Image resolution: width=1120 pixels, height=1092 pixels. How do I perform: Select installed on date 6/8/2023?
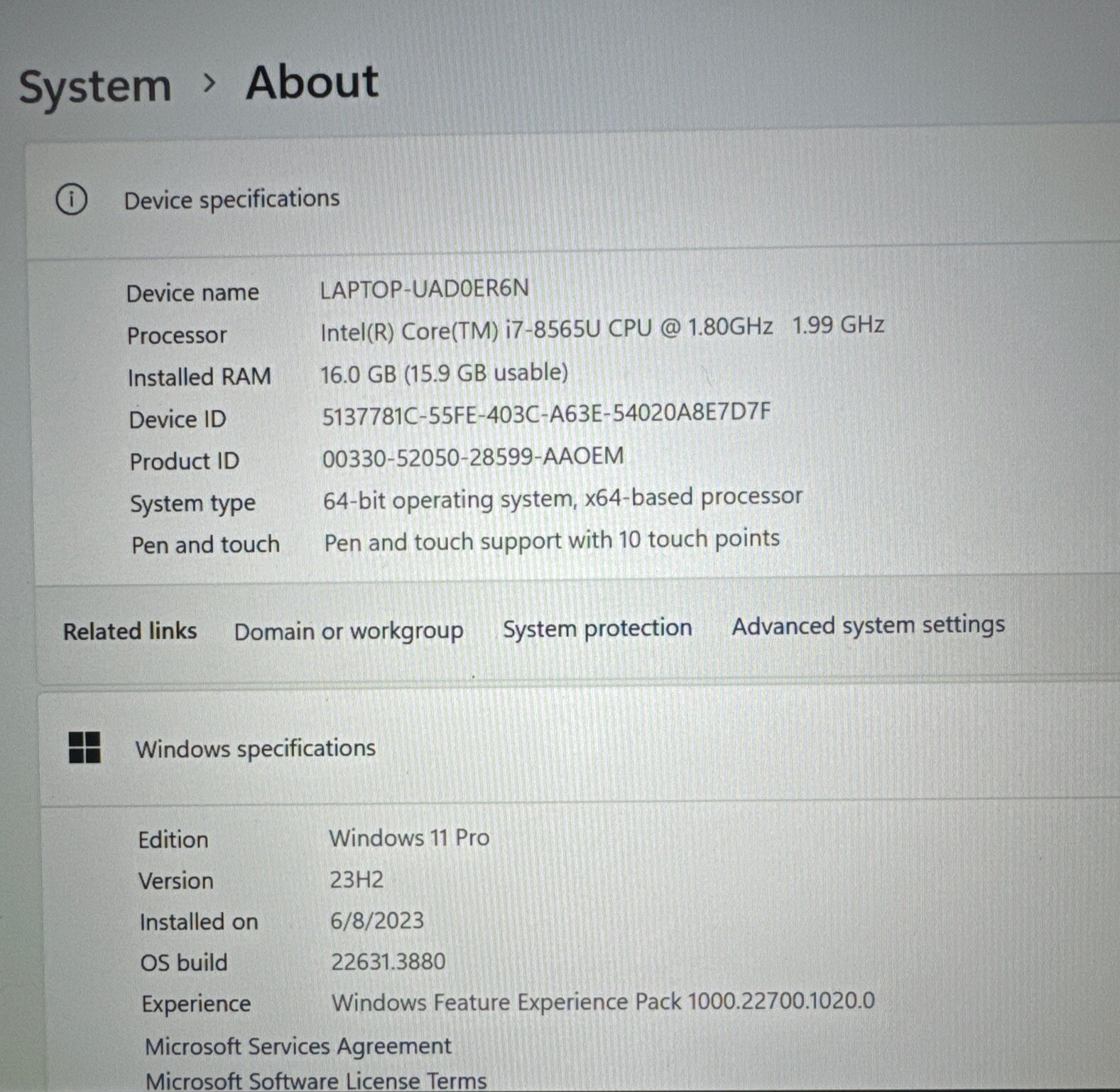pyautogui.click(x=377, y=921)
